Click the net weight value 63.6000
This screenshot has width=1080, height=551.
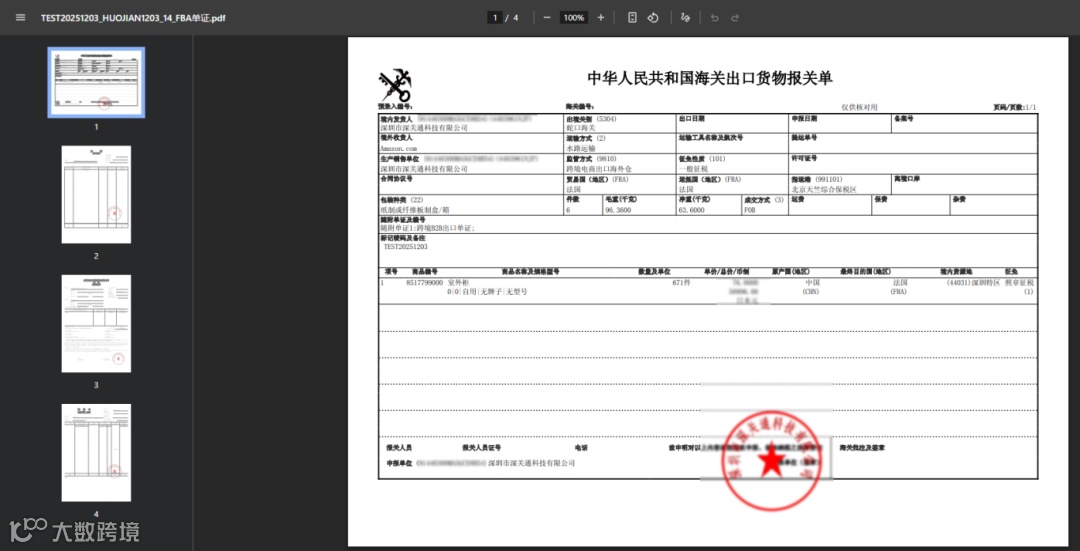(x=692, y=210)
